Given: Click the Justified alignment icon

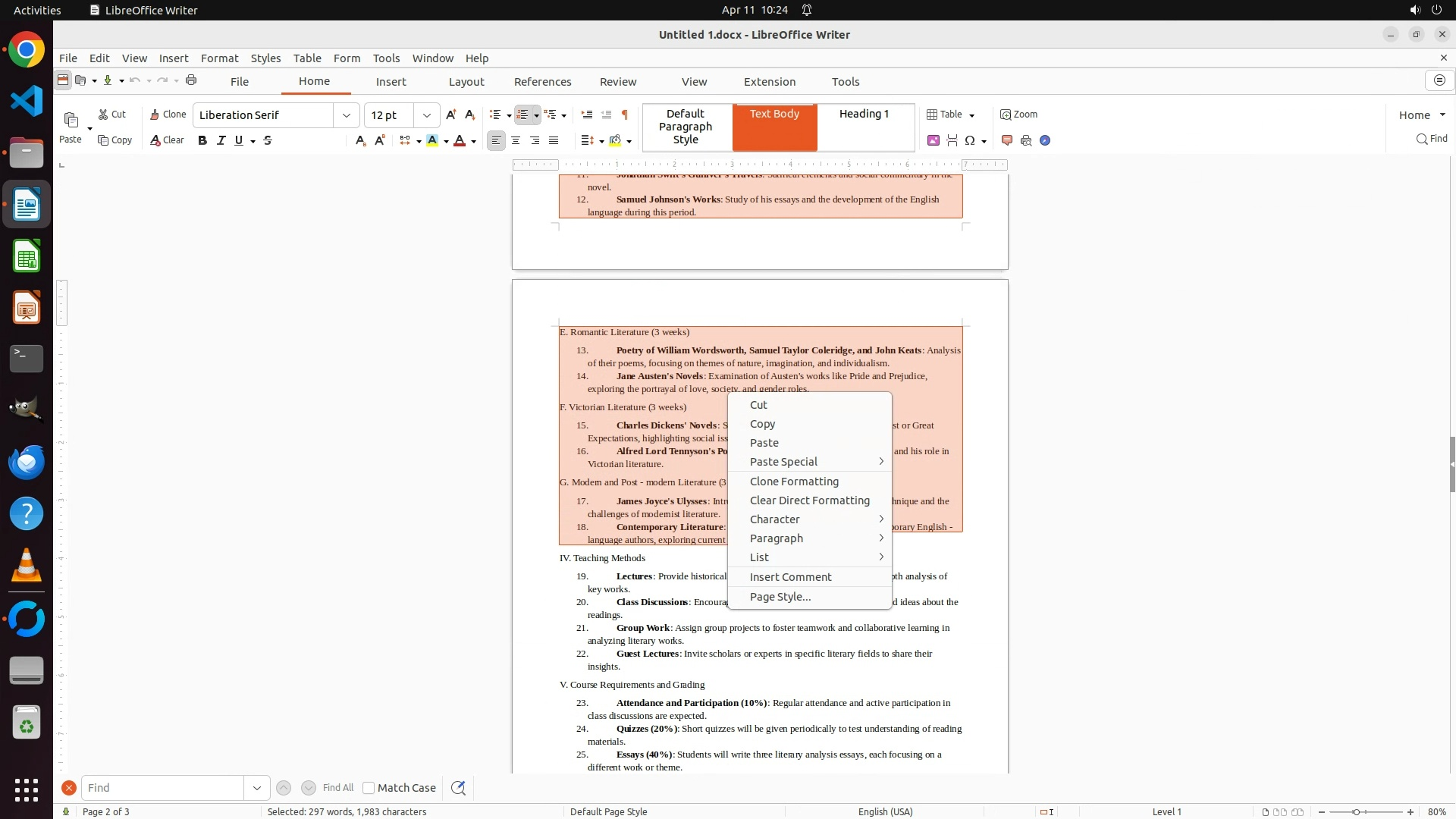Looking at the screenshot, I should click(x=554, y=140).
